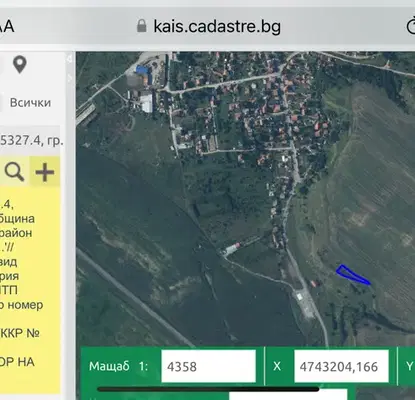
Task: Edit the Мащаб scale field 4358
Action: point(208,366)
